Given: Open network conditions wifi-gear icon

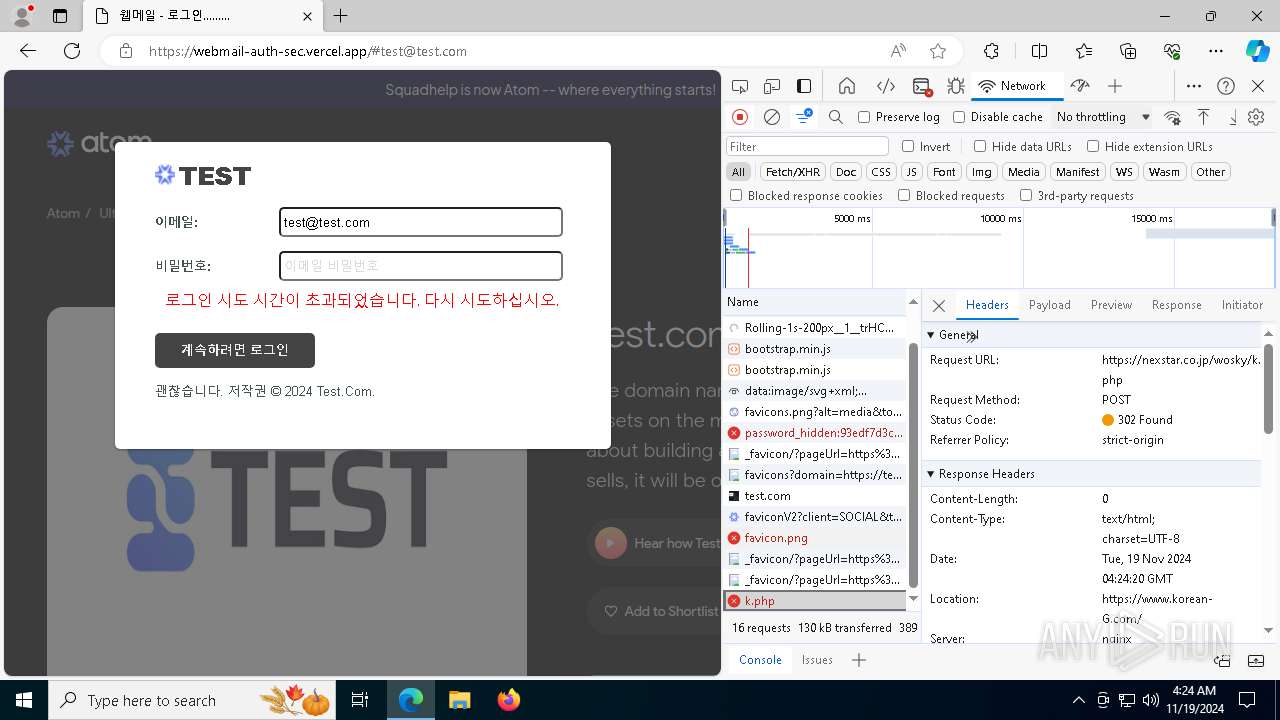Looking at the screenshot, I should (1172, 117).
